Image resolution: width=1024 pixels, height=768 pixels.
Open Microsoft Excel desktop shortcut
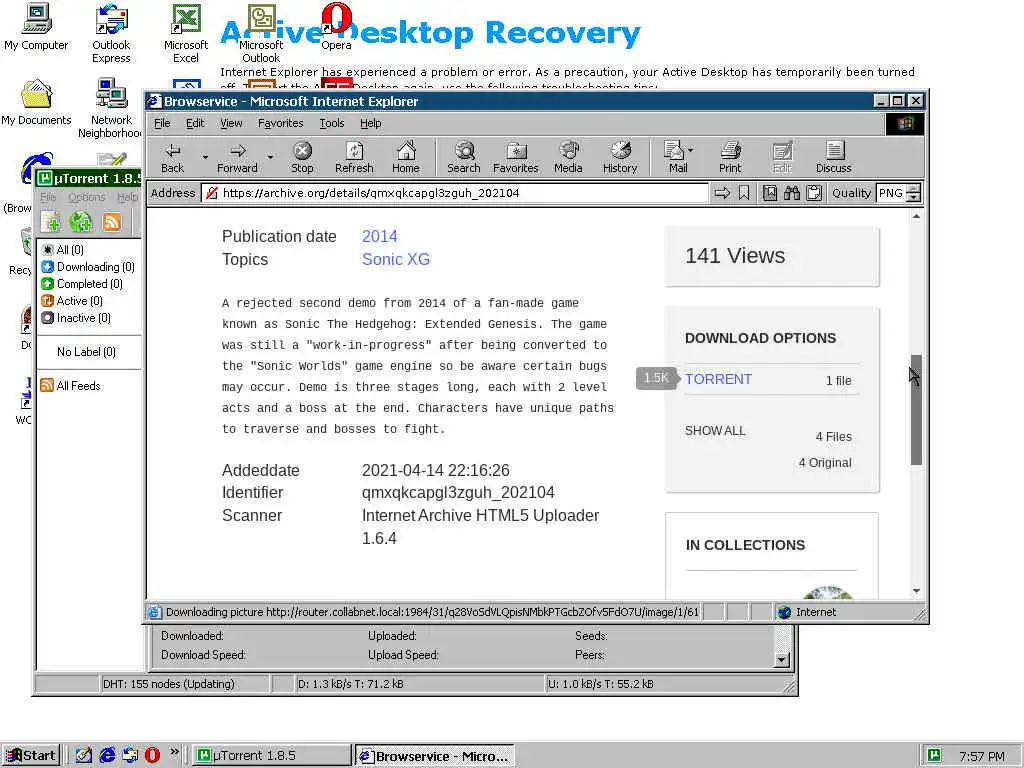click(x=185, y=34)
